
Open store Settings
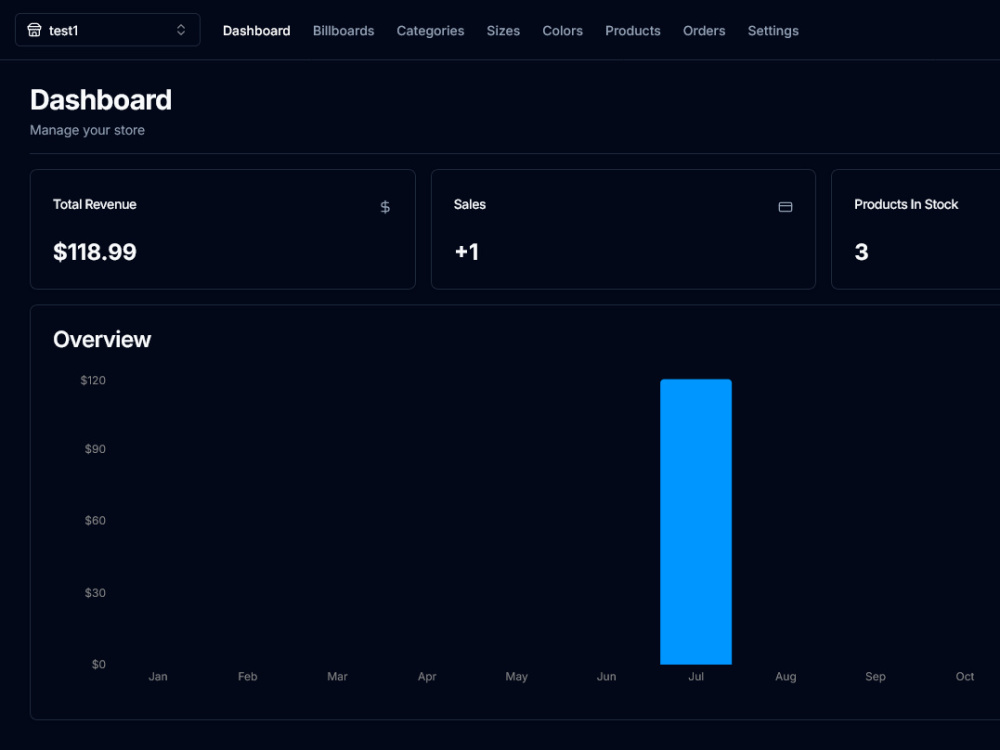click(x=773, y=31)
